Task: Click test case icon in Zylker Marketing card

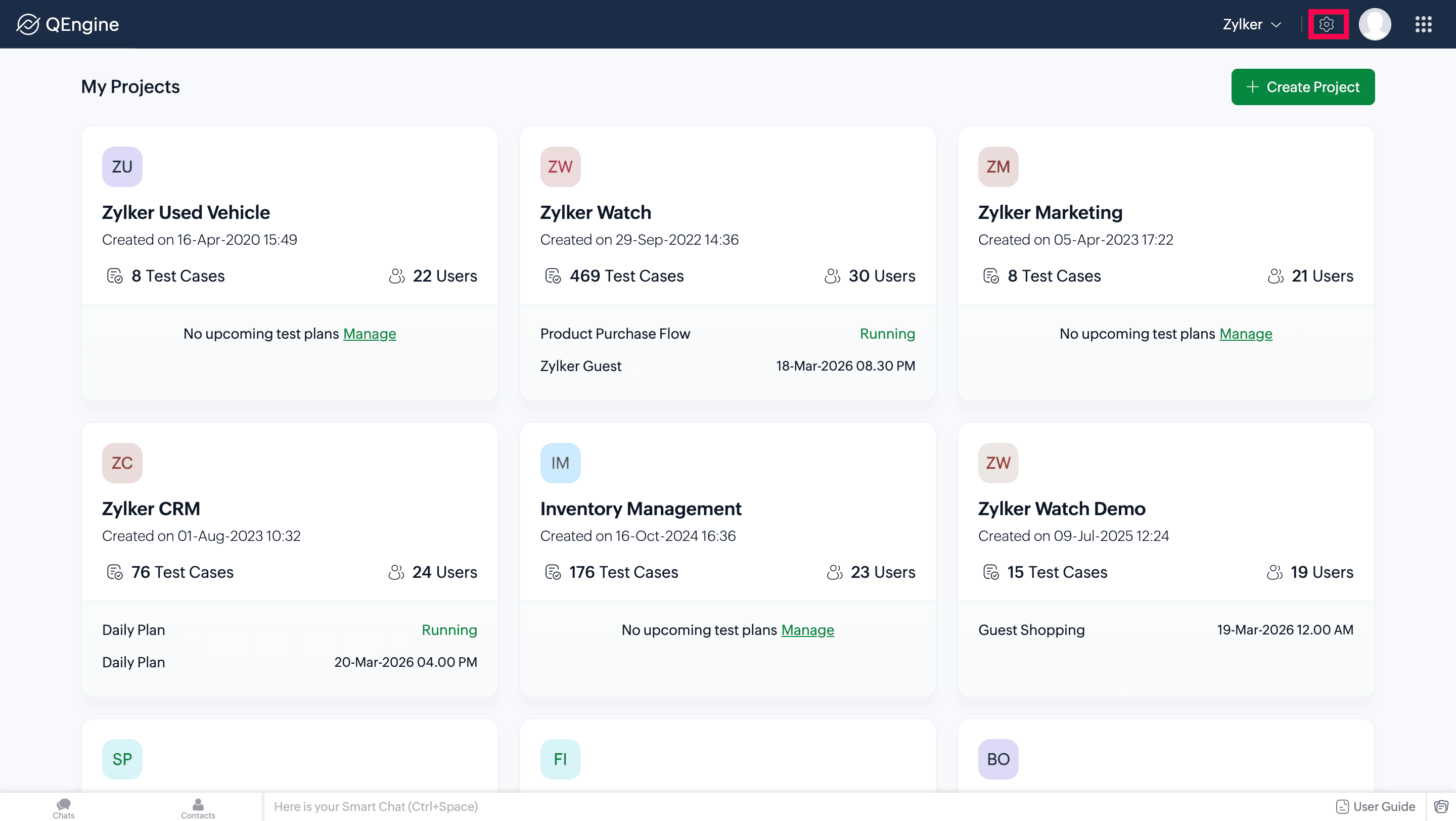Action: point(991,276)
